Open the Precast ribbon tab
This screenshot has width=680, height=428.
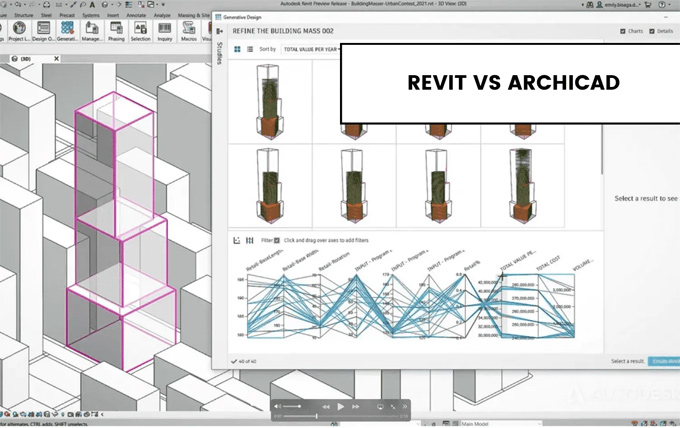[67, 15]
